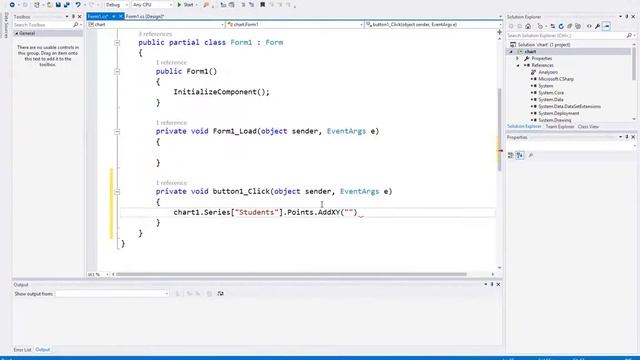Collapse the Form1 class outline region

(117, 42)
